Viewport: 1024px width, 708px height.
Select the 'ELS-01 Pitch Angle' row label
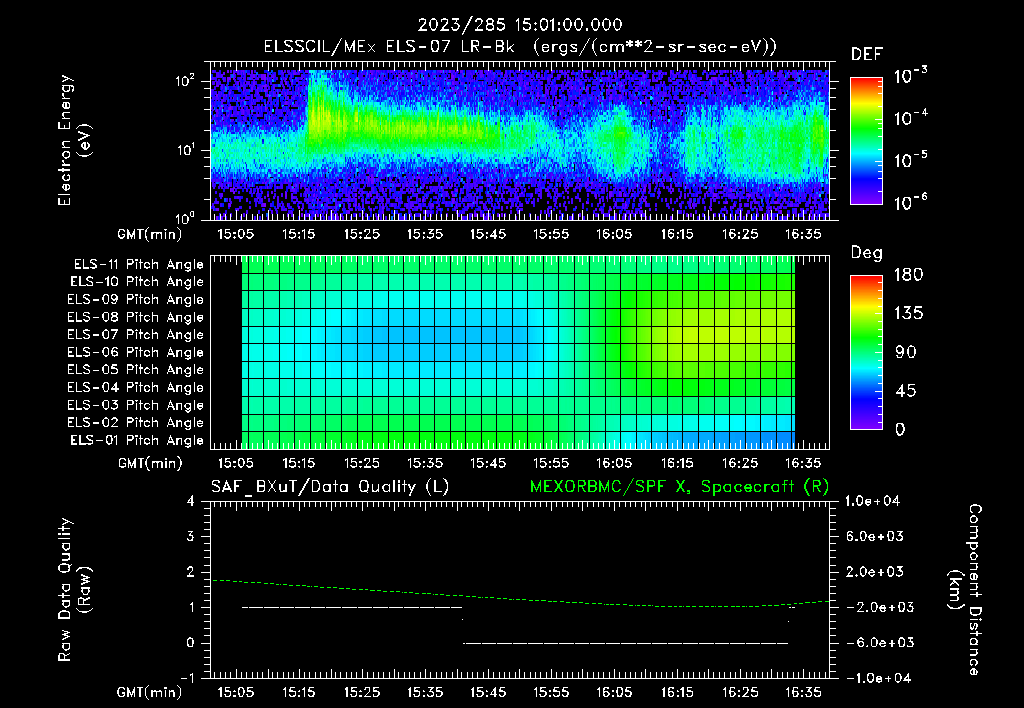click(137, 440)
